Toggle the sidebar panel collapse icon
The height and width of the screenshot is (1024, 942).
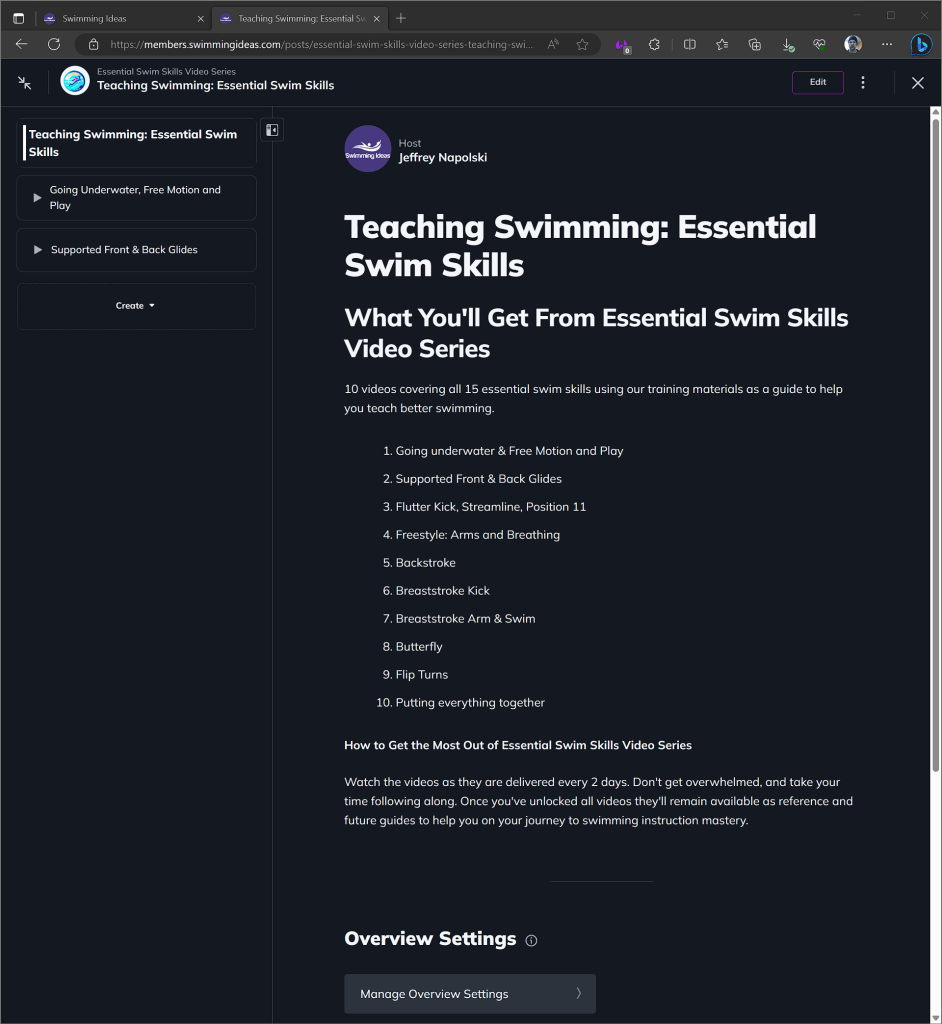click(x=272, y=130)
